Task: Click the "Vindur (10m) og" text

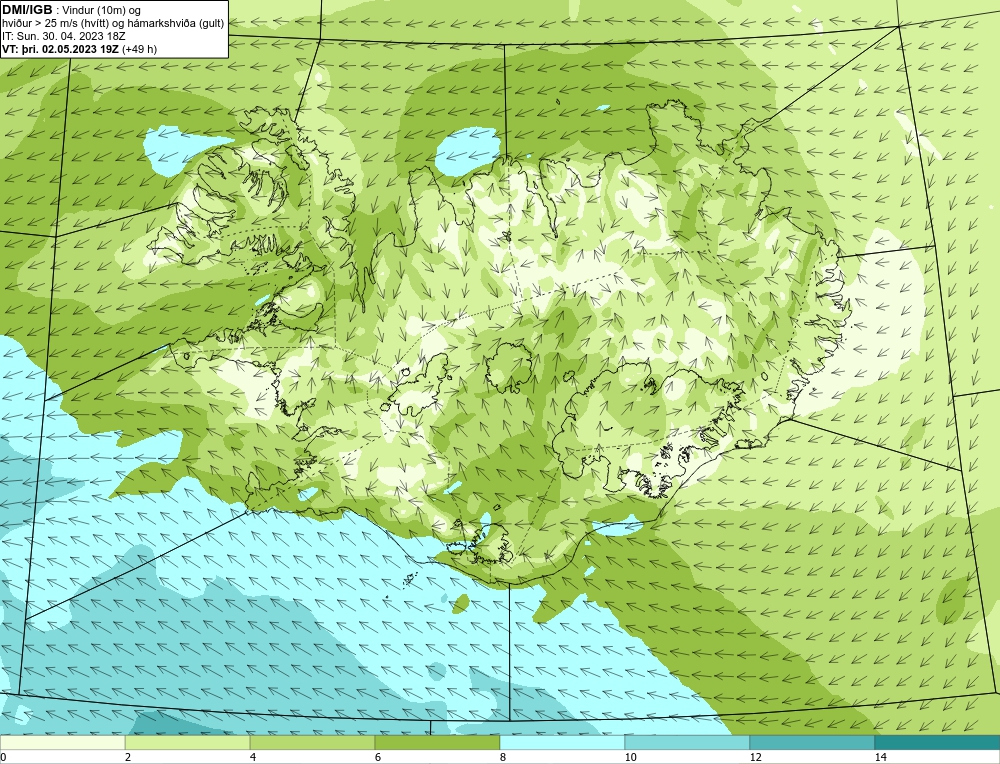Action: (101, 10)
